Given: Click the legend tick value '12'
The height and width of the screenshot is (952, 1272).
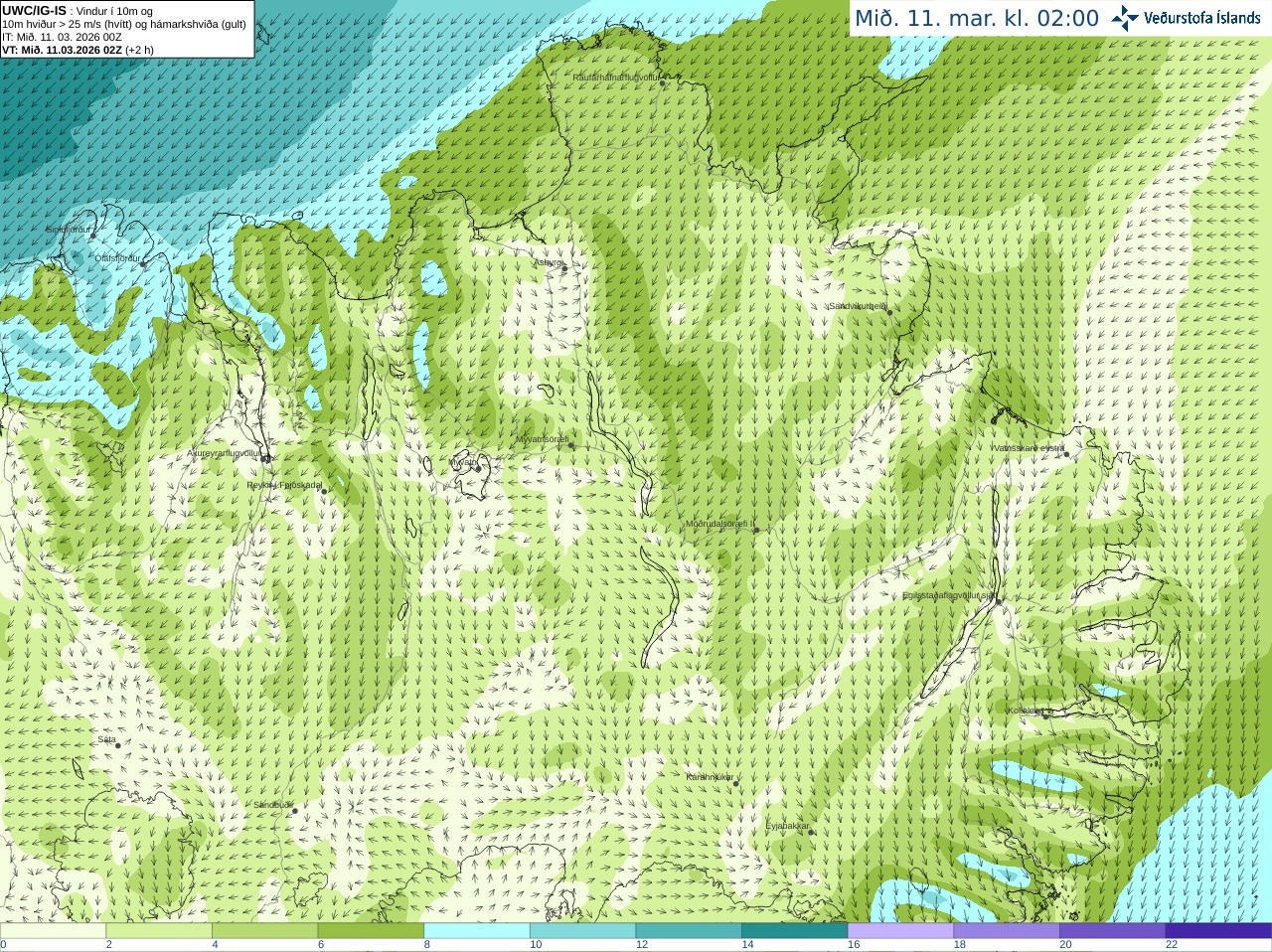Looking at the screenshot, I should [642, 945].
